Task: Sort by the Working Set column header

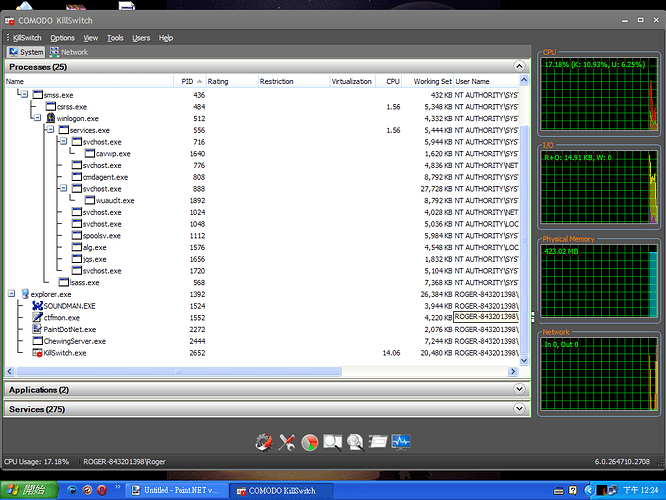Action: click(x=428, y=81)
